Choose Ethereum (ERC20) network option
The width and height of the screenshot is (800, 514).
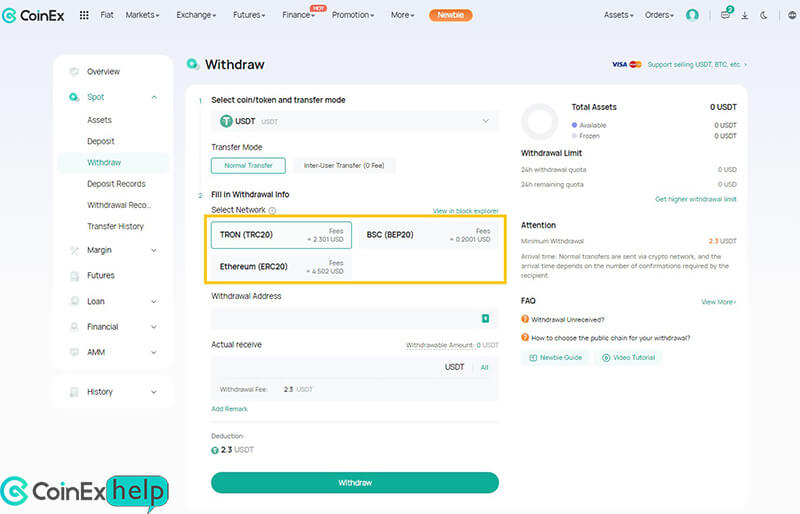[x=281, y=267]
